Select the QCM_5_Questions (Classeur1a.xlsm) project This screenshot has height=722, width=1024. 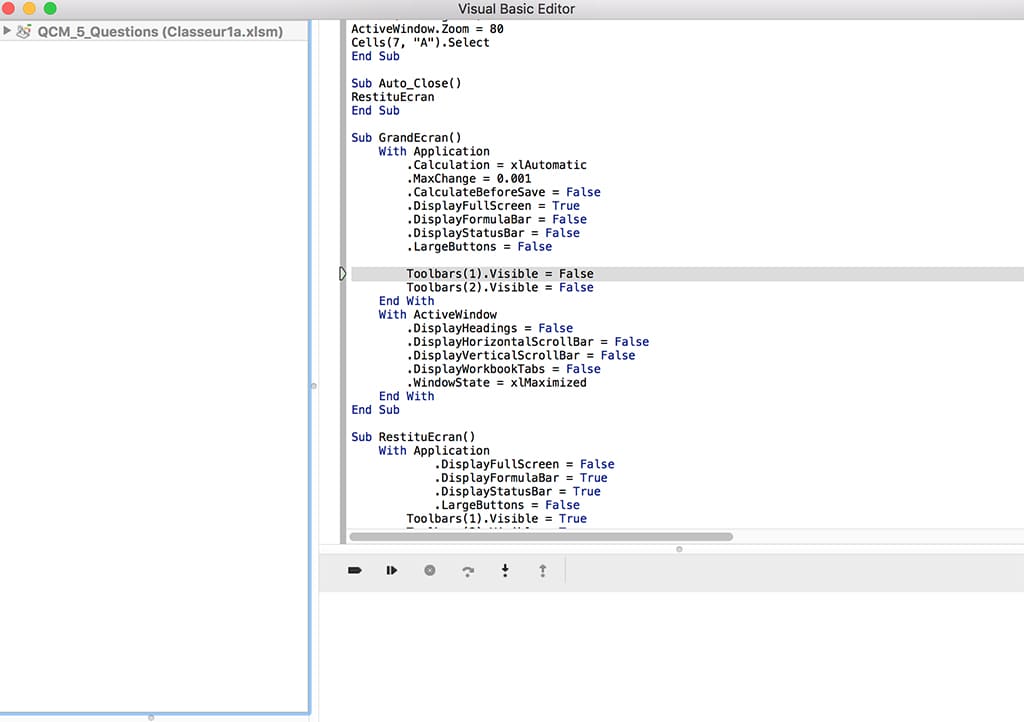coord(160,32)
